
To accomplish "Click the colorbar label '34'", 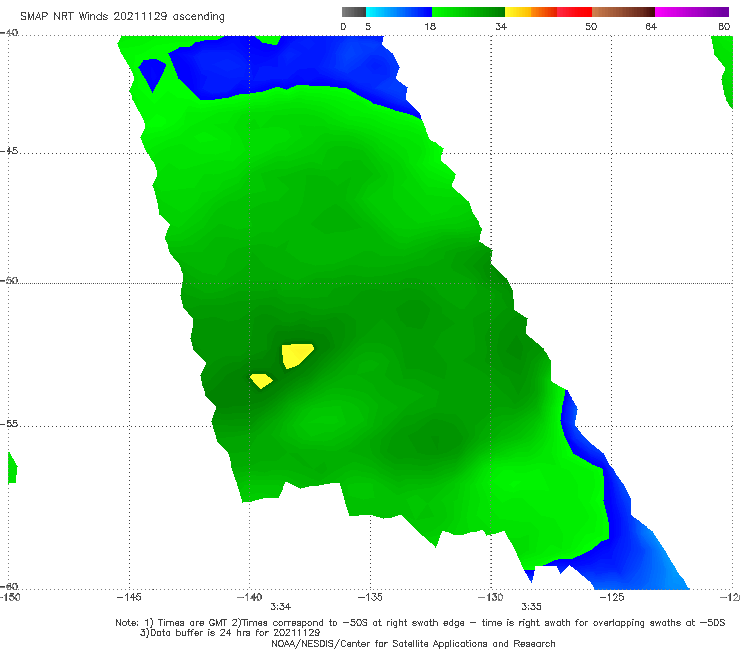I will [501, 26].
